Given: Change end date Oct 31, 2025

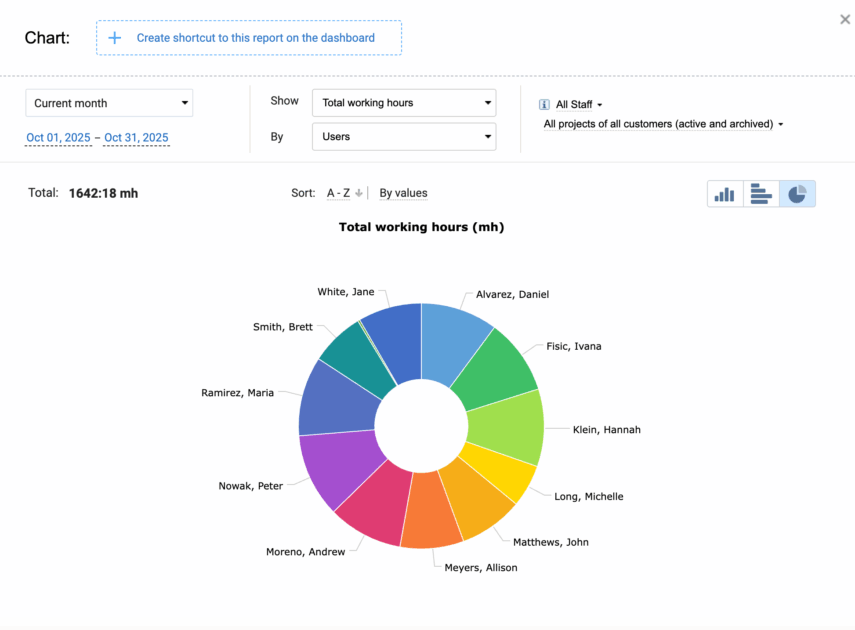Looking at the screenshot, I should click(136, 138).
